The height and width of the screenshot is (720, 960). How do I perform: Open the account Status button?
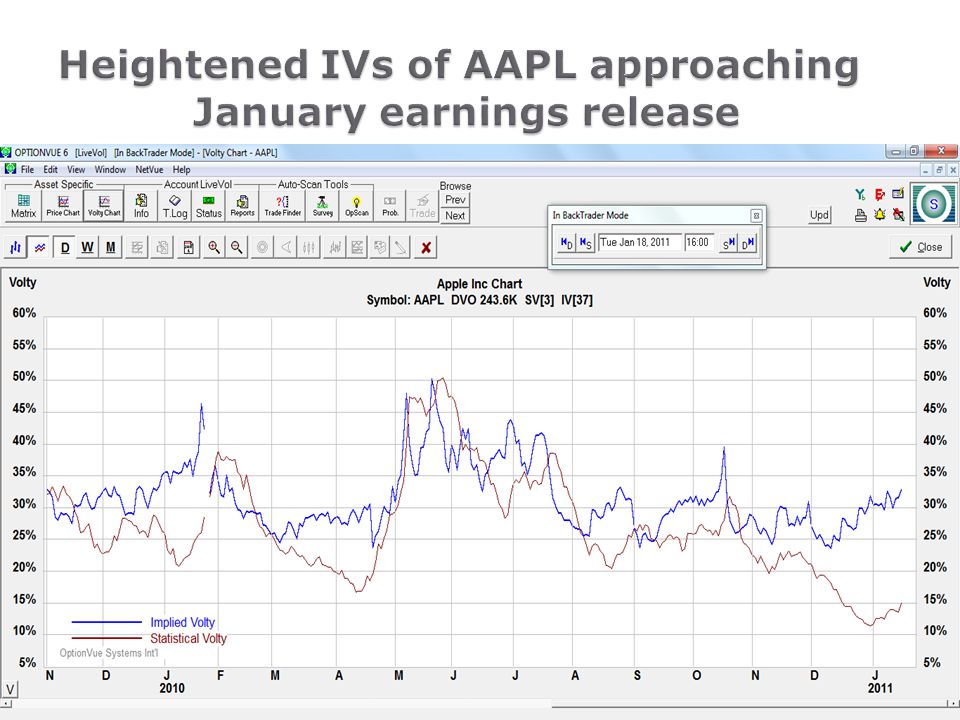[x=208, y=206]
